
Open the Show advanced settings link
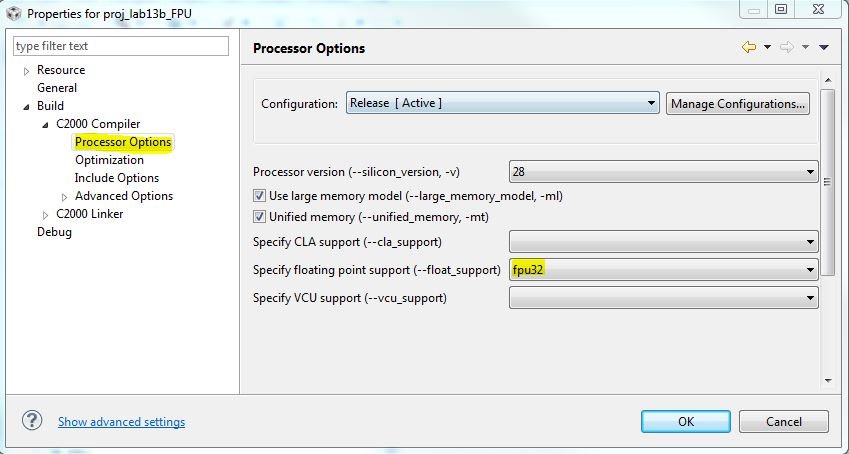tap(121, 422)
